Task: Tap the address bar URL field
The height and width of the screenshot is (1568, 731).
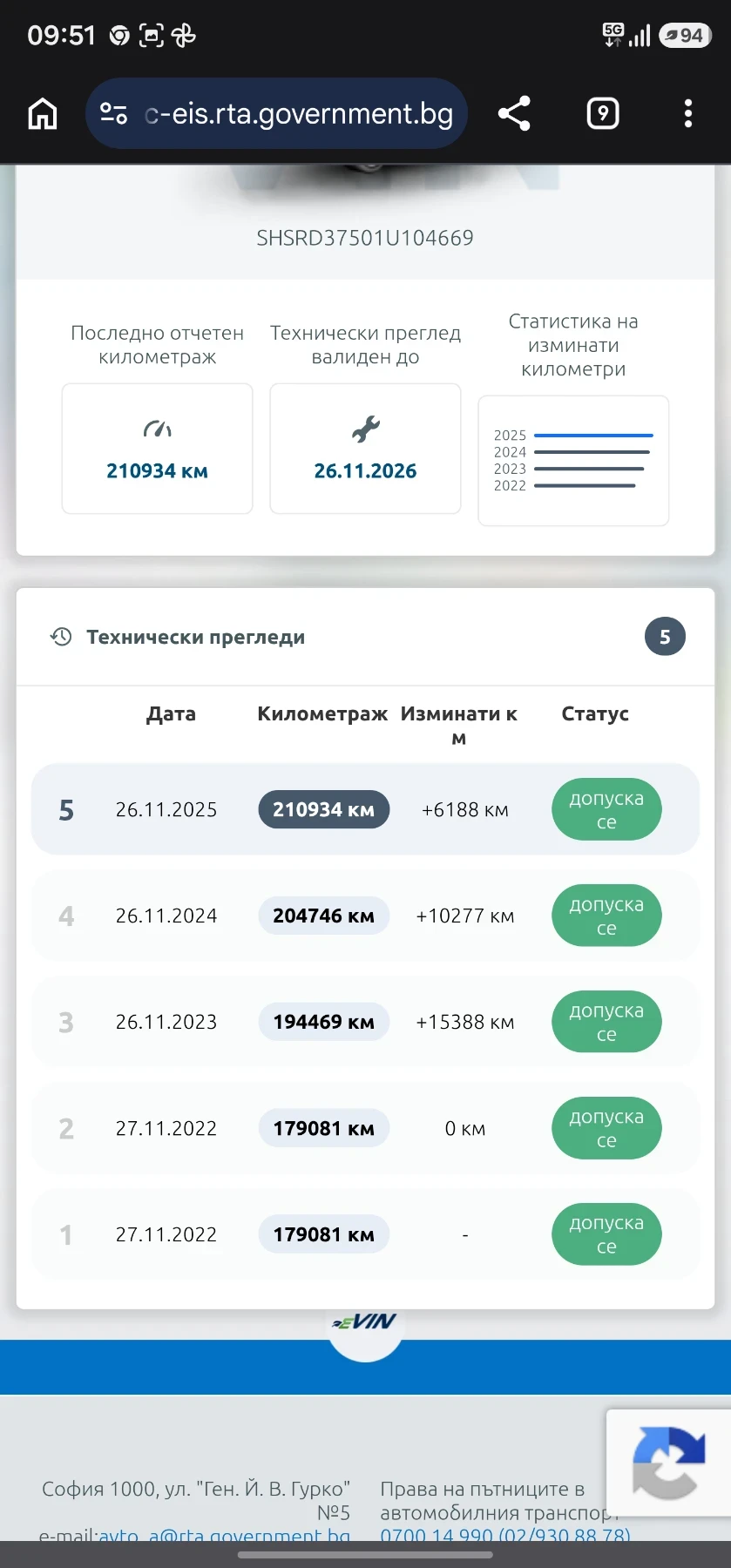Action: pyautogui.click(x=299, y=114)
